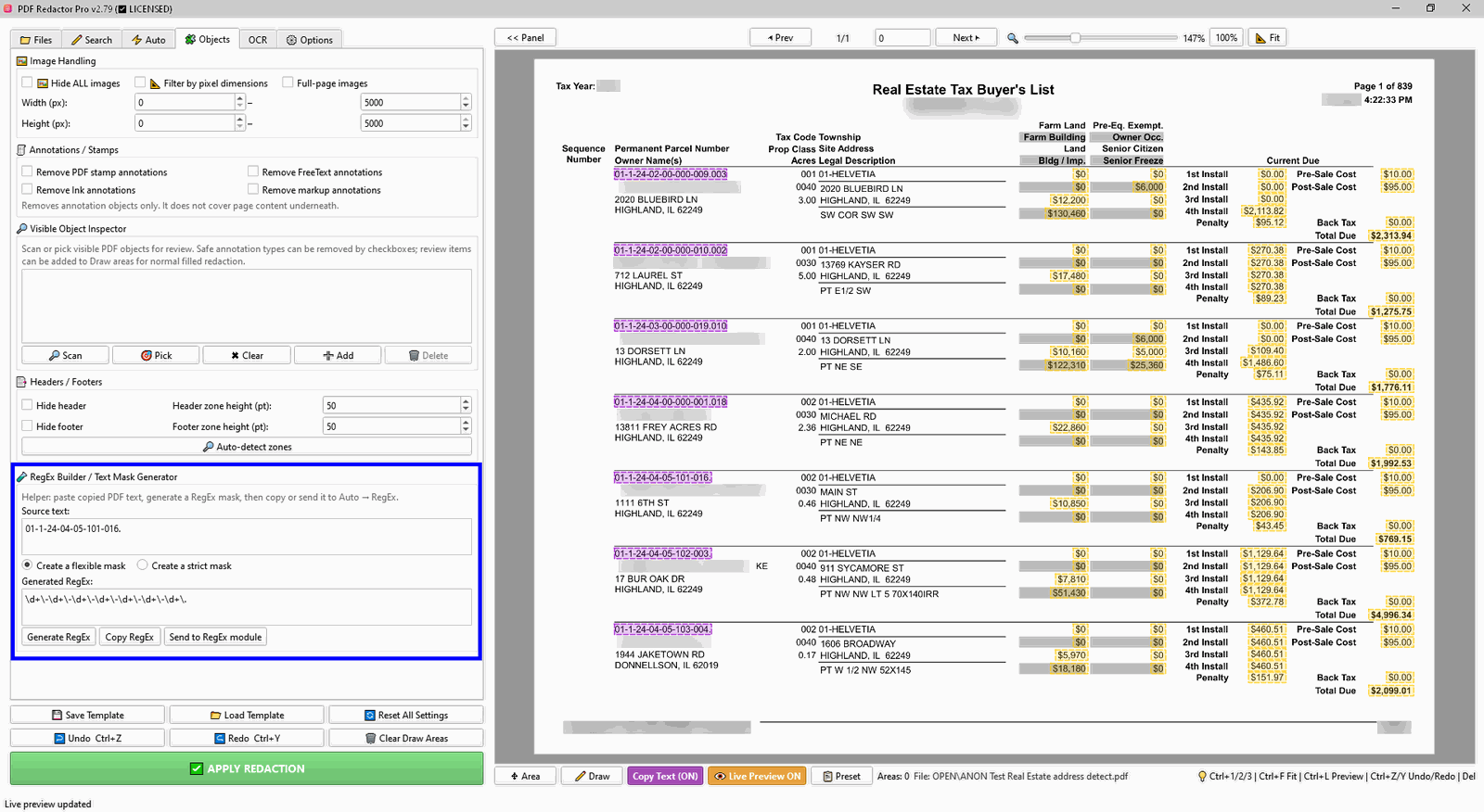
Task: Click the Source text input field
Action: point(247,537)
